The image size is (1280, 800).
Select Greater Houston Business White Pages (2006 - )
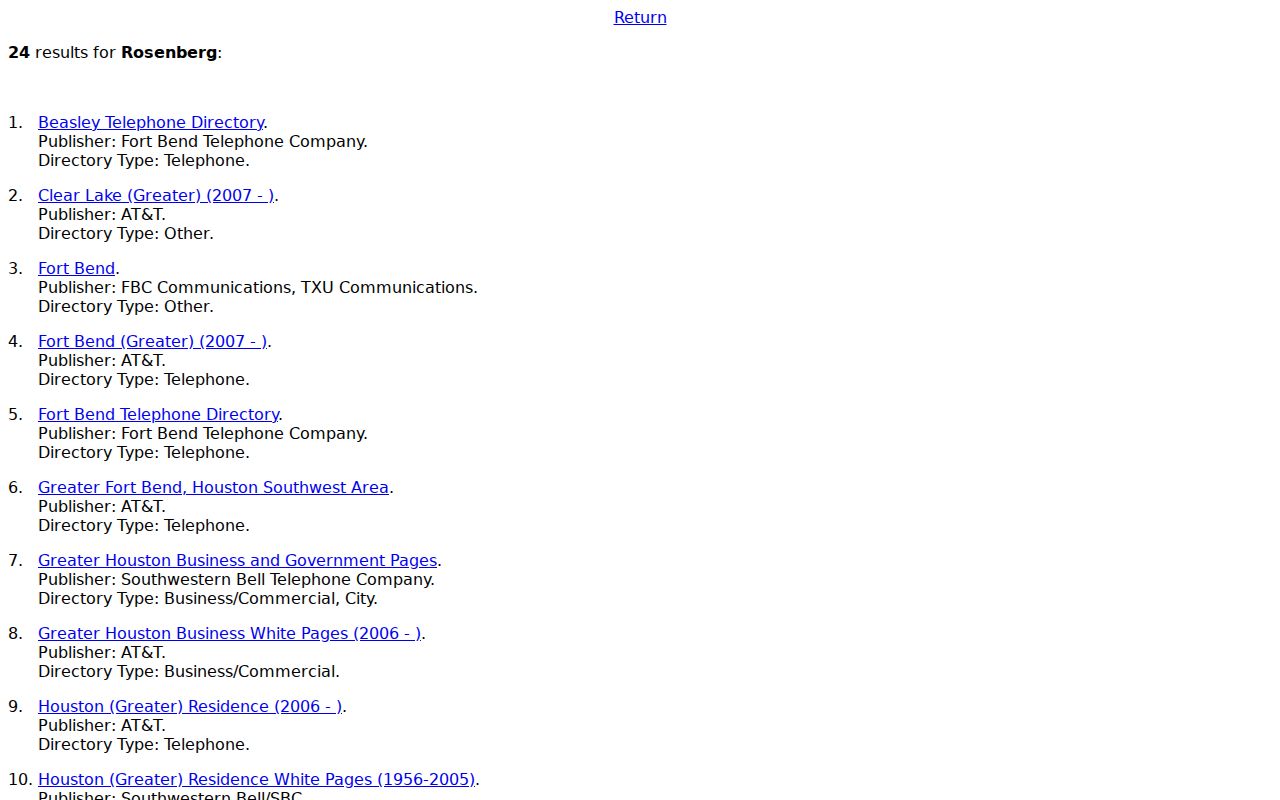click(230, 633)
